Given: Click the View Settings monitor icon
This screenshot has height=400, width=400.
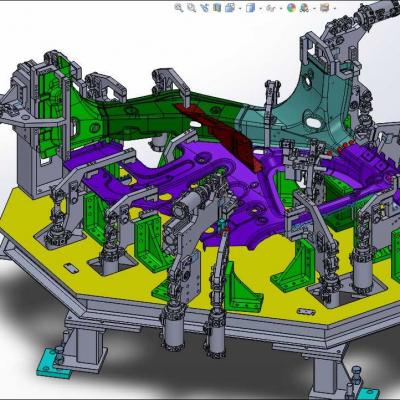Looking at the screenshot, I should (x=324, y=7).
